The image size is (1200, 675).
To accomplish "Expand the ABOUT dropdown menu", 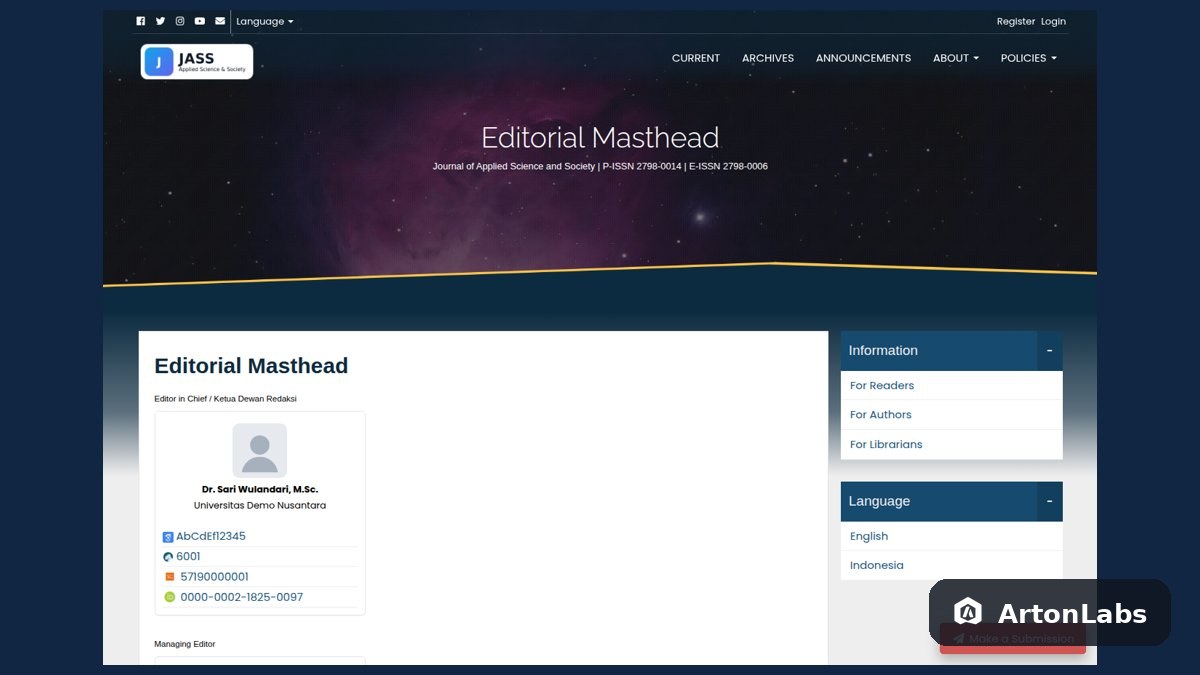I will pyautogui.click(x=956, y=58).
